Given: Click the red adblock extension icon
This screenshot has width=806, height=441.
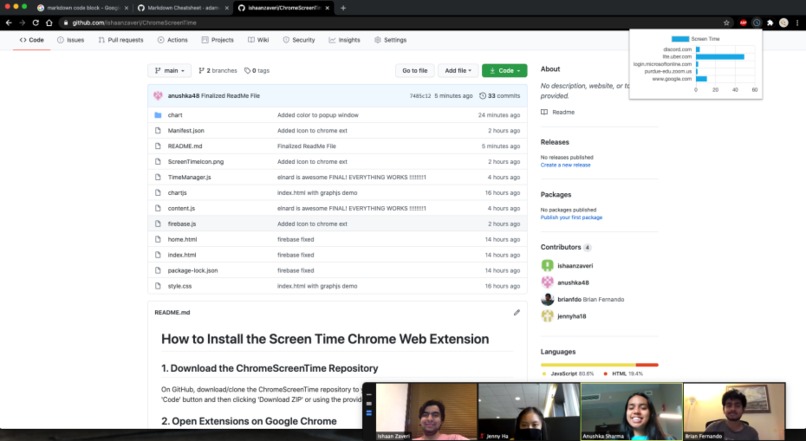Looking at the screenshot, I should coord(743,23).
